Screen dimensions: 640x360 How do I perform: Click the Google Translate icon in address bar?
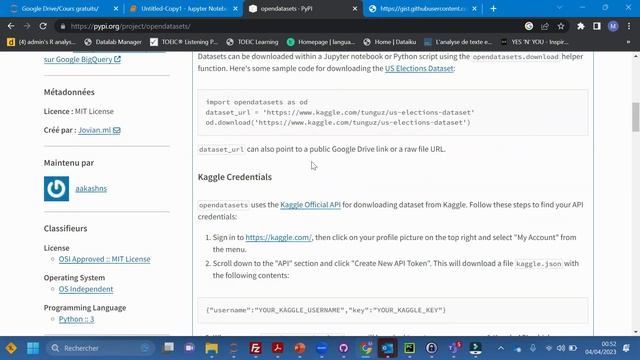click(x=529, y=26)
